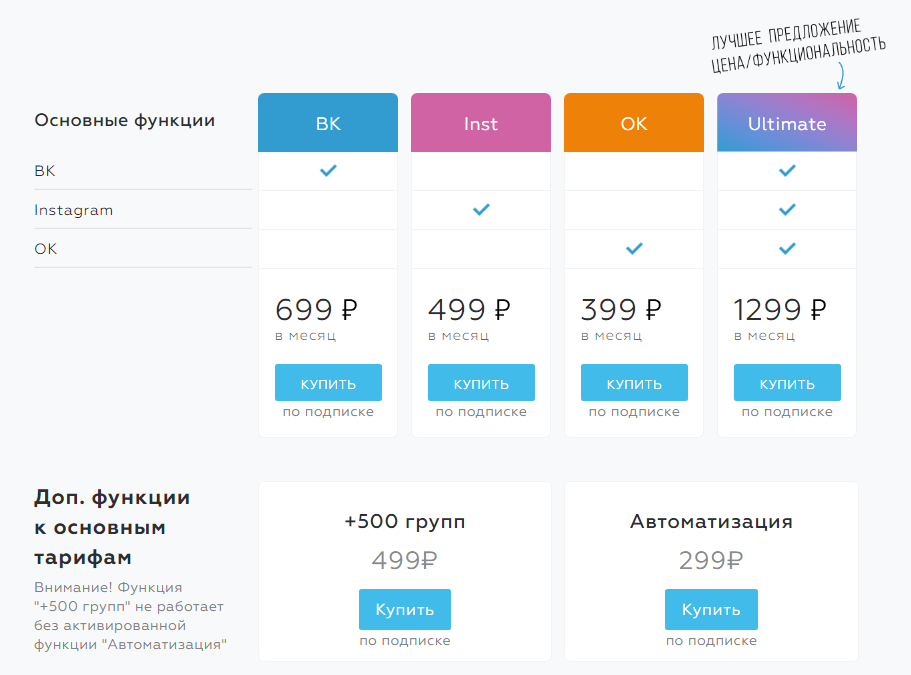911x675 pixels.
Task: Buy the OK plan for 399 ₽
Action: (634, 383)
